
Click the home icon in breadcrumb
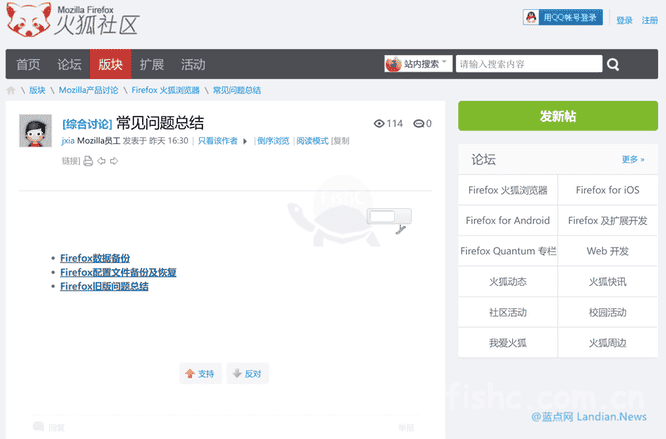(11, 90)
